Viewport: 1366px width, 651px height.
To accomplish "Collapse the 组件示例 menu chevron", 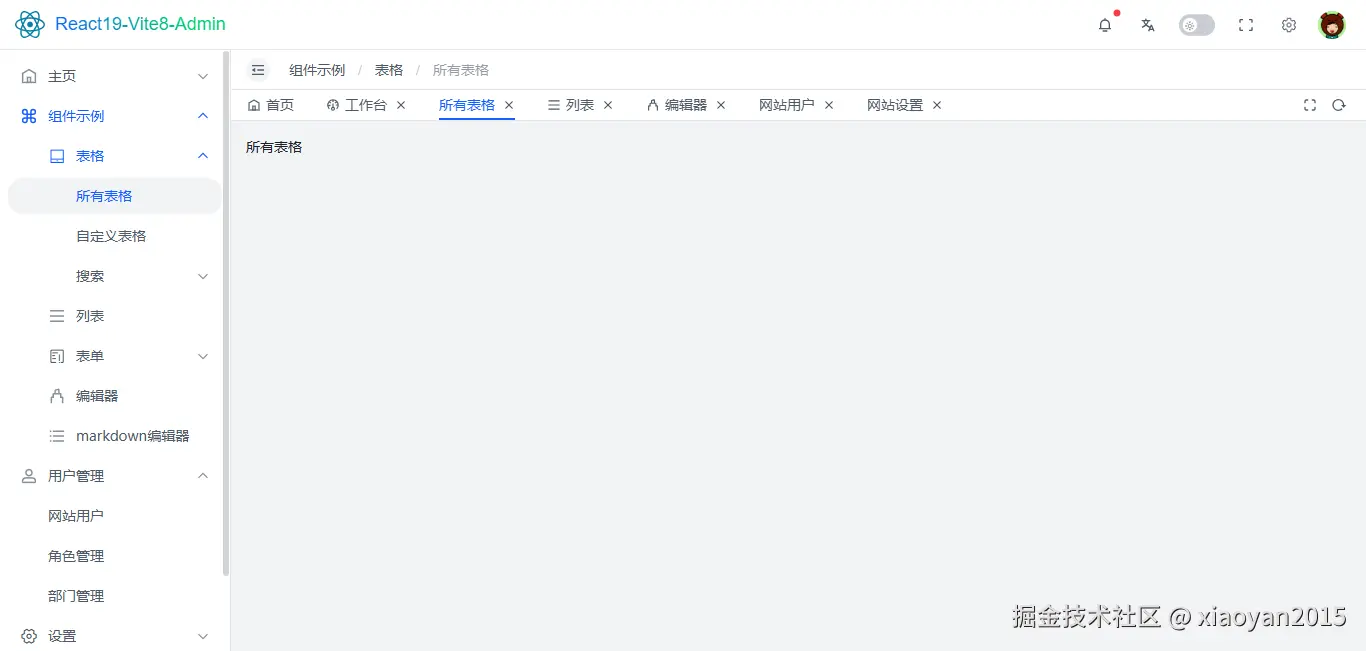I will tap(203, 116).
